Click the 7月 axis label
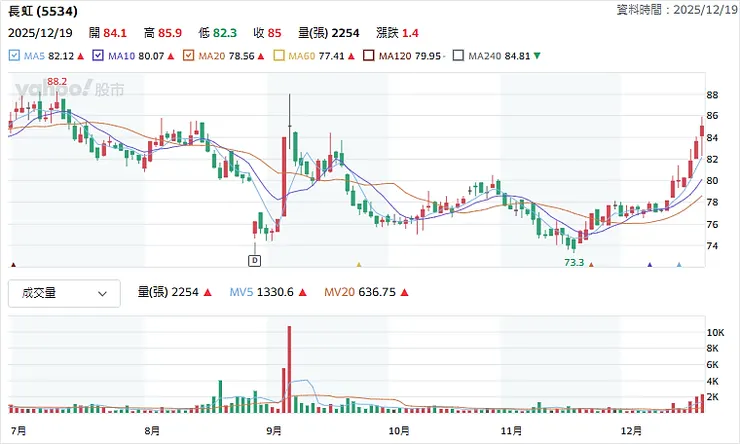This screenshot has height=444, width=740. tap(18, 431)
